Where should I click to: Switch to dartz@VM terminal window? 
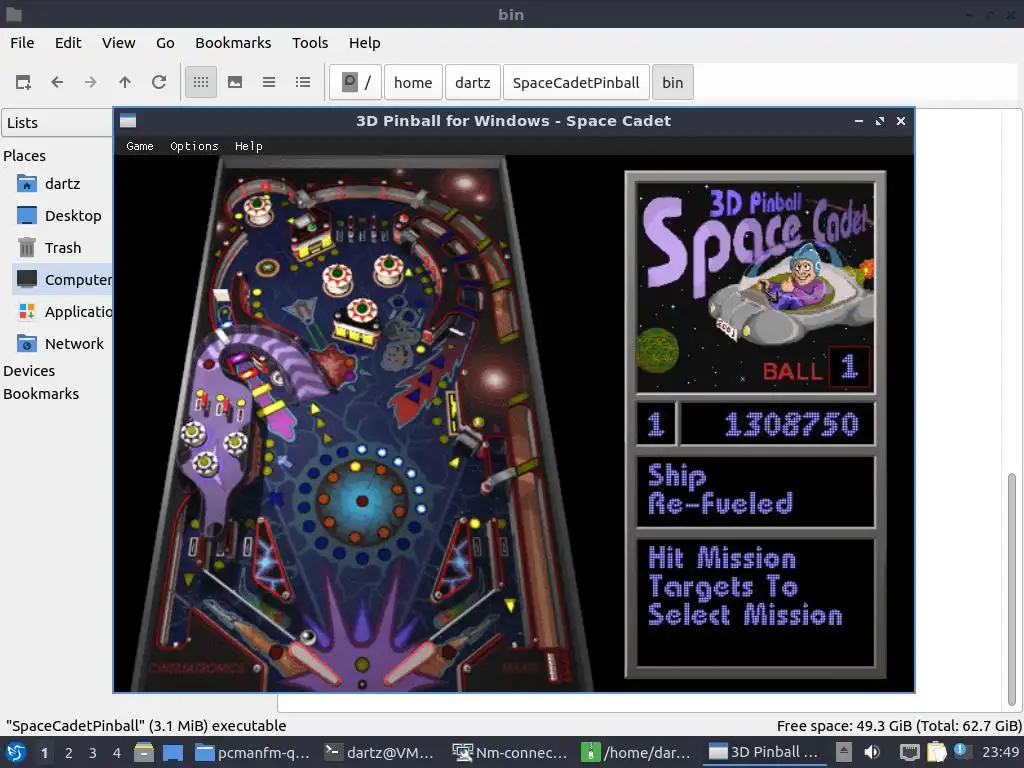380,753
